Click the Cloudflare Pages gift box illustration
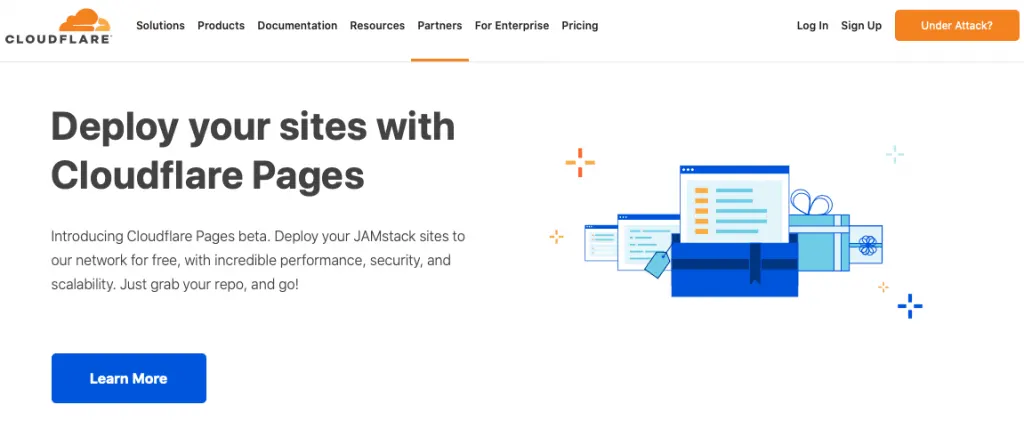1024x429 pixels. point(734,232)
